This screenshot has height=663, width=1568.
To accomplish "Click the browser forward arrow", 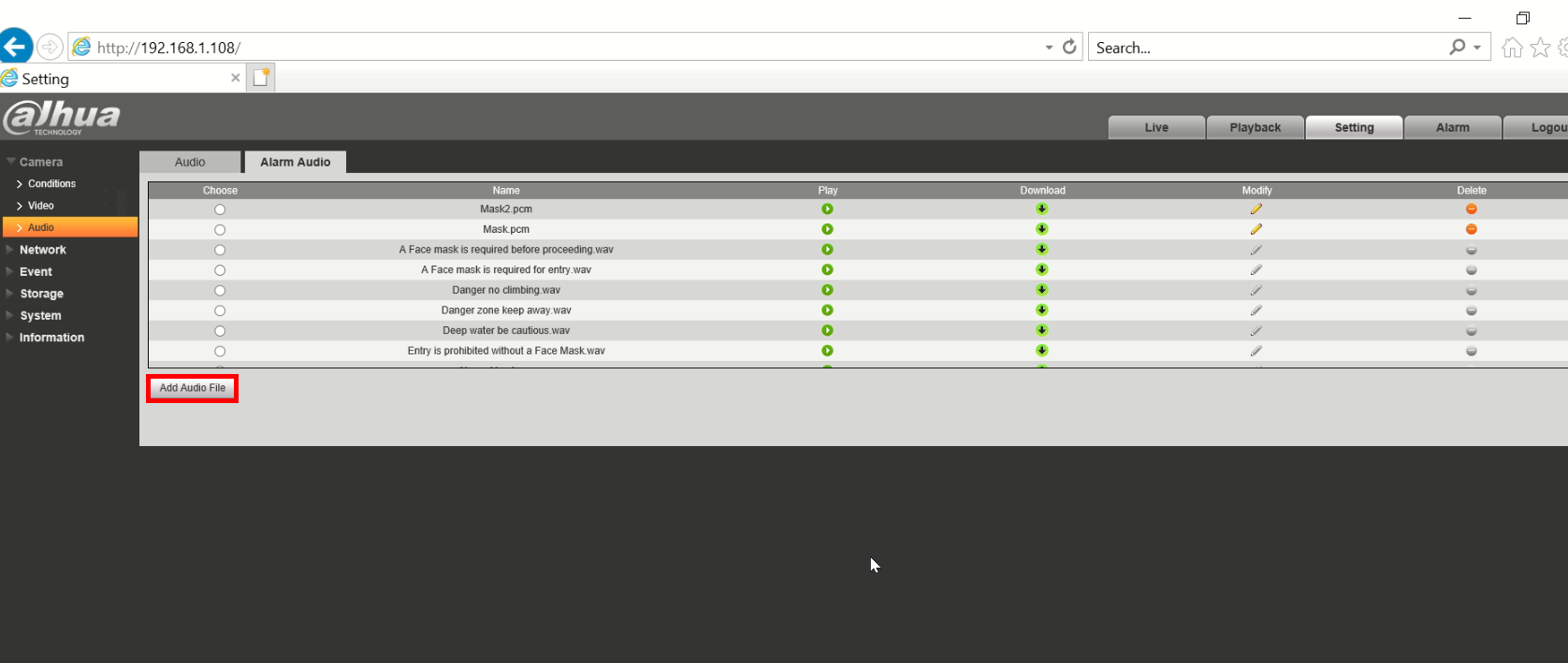I will [x=50, y=47].
